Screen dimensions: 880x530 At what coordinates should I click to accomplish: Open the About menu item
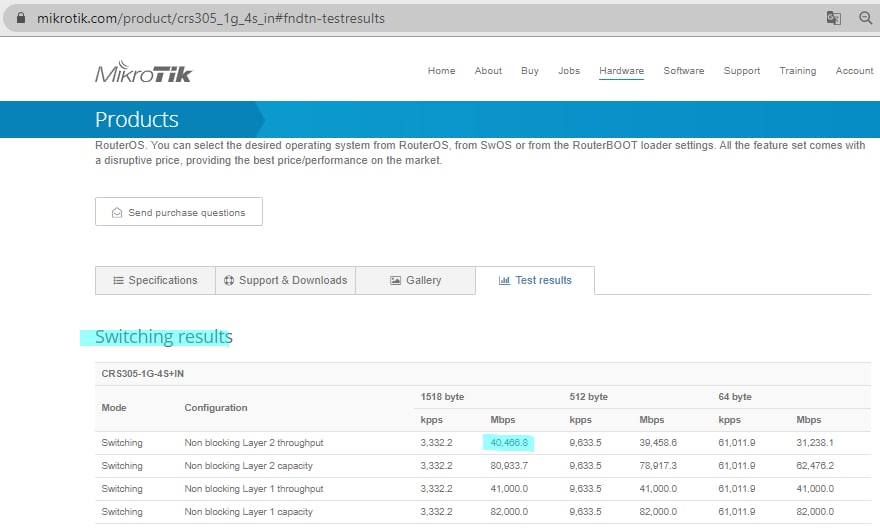coord(488,71)
